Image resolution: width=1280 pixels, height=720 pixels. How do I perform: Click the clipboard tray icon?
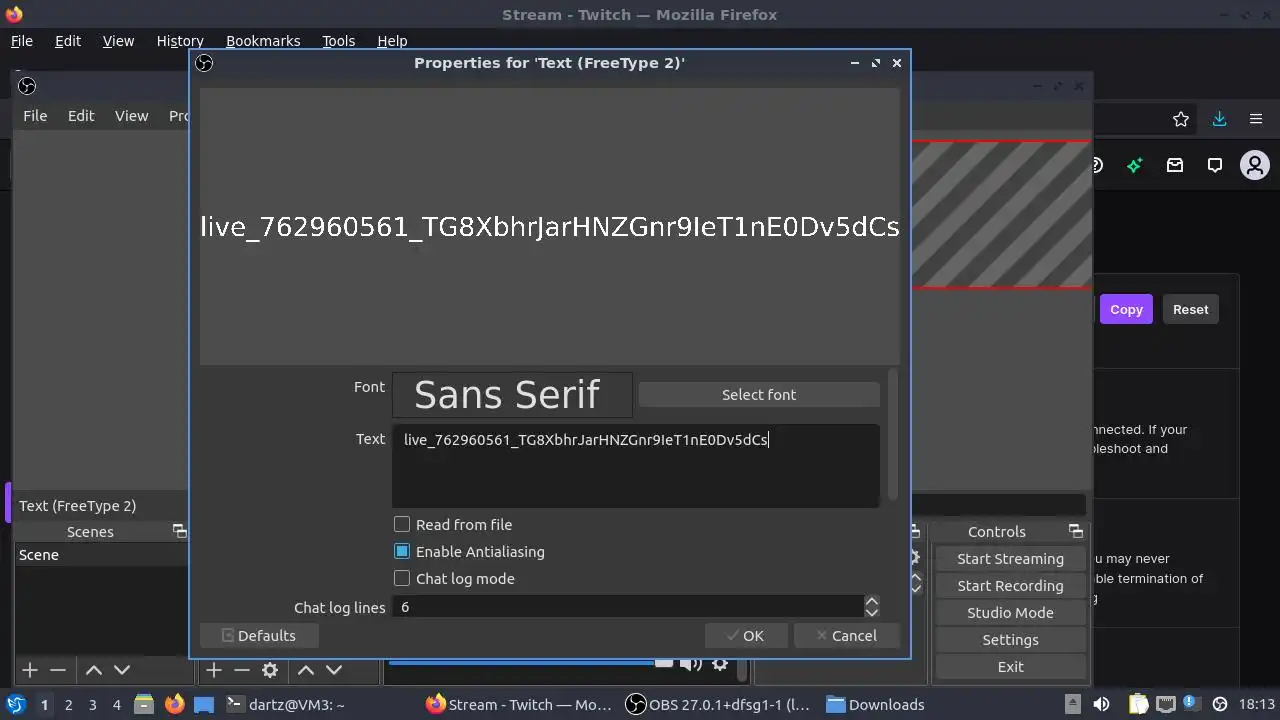1138,704
